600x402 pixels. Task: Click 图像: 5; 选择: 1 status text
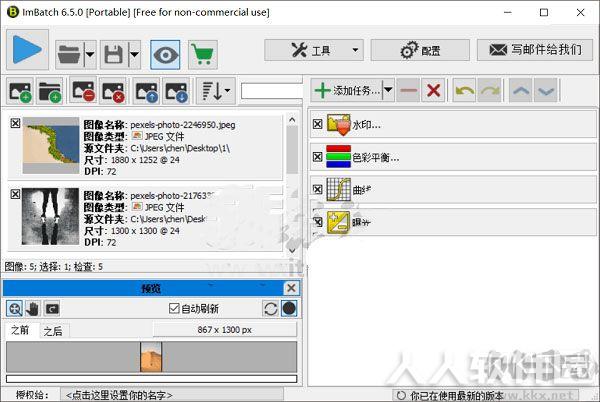tap(53, 267)
